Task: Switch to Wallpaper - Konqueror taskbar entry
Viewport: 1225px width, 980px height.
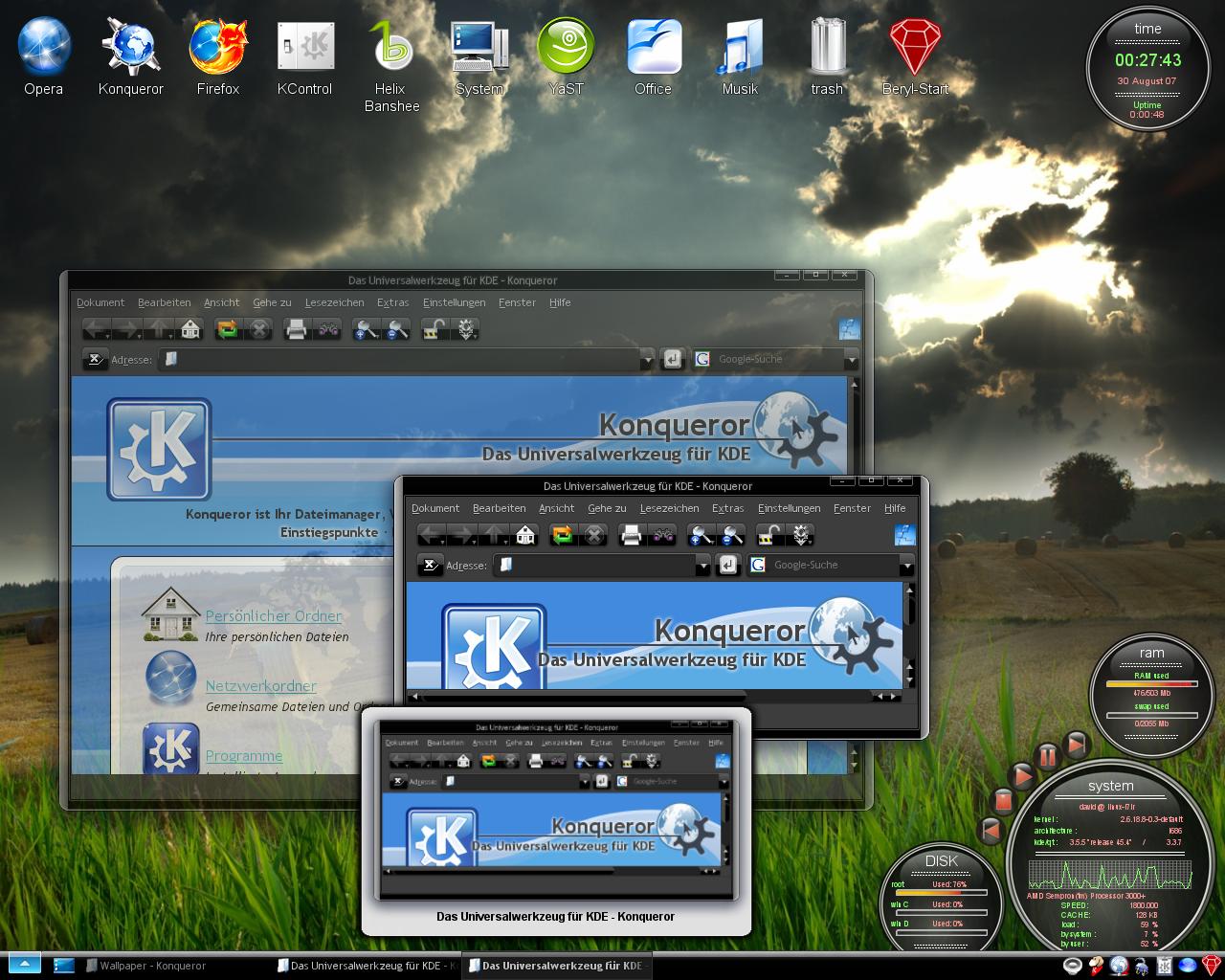Action: pyautogui.click(x=145, y=966)
